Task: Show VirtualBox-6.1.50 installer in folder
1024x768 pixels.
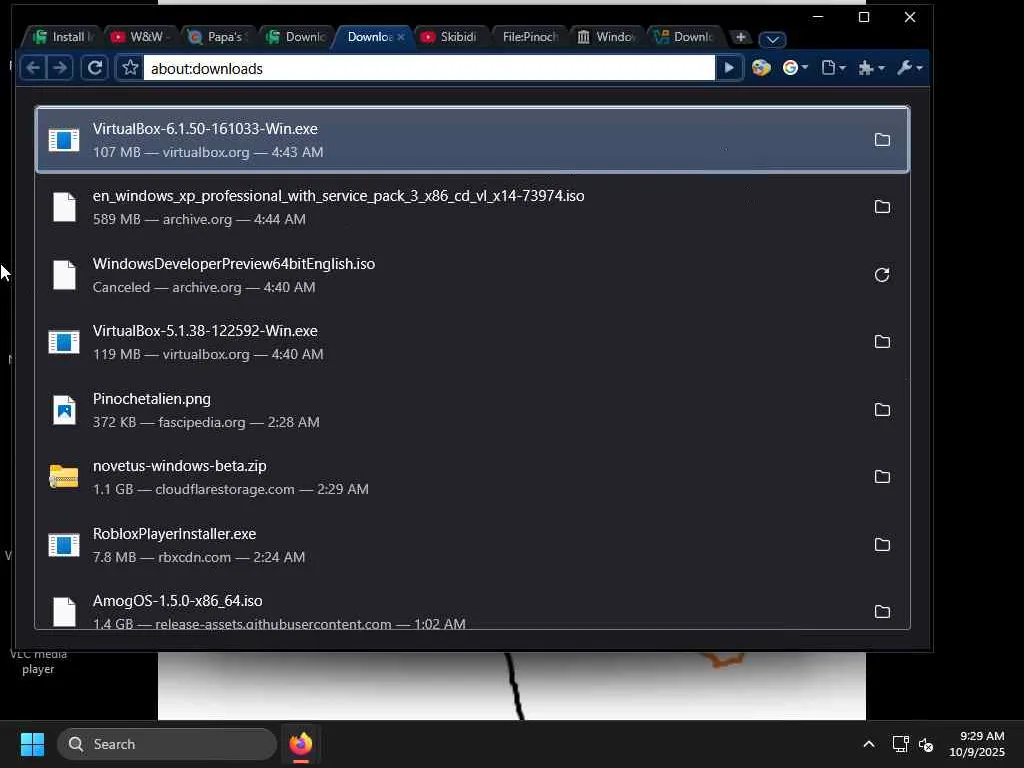Action: (882, 140)
